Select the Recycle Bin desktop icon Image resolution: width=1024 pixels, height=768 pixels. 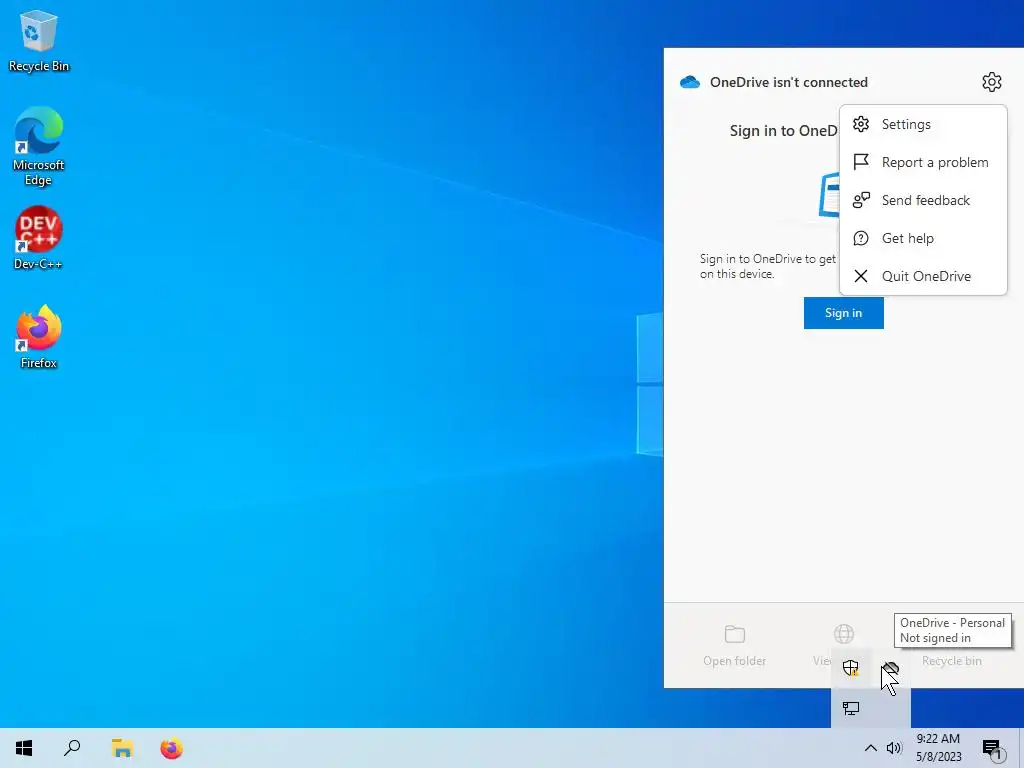[39, 40]
